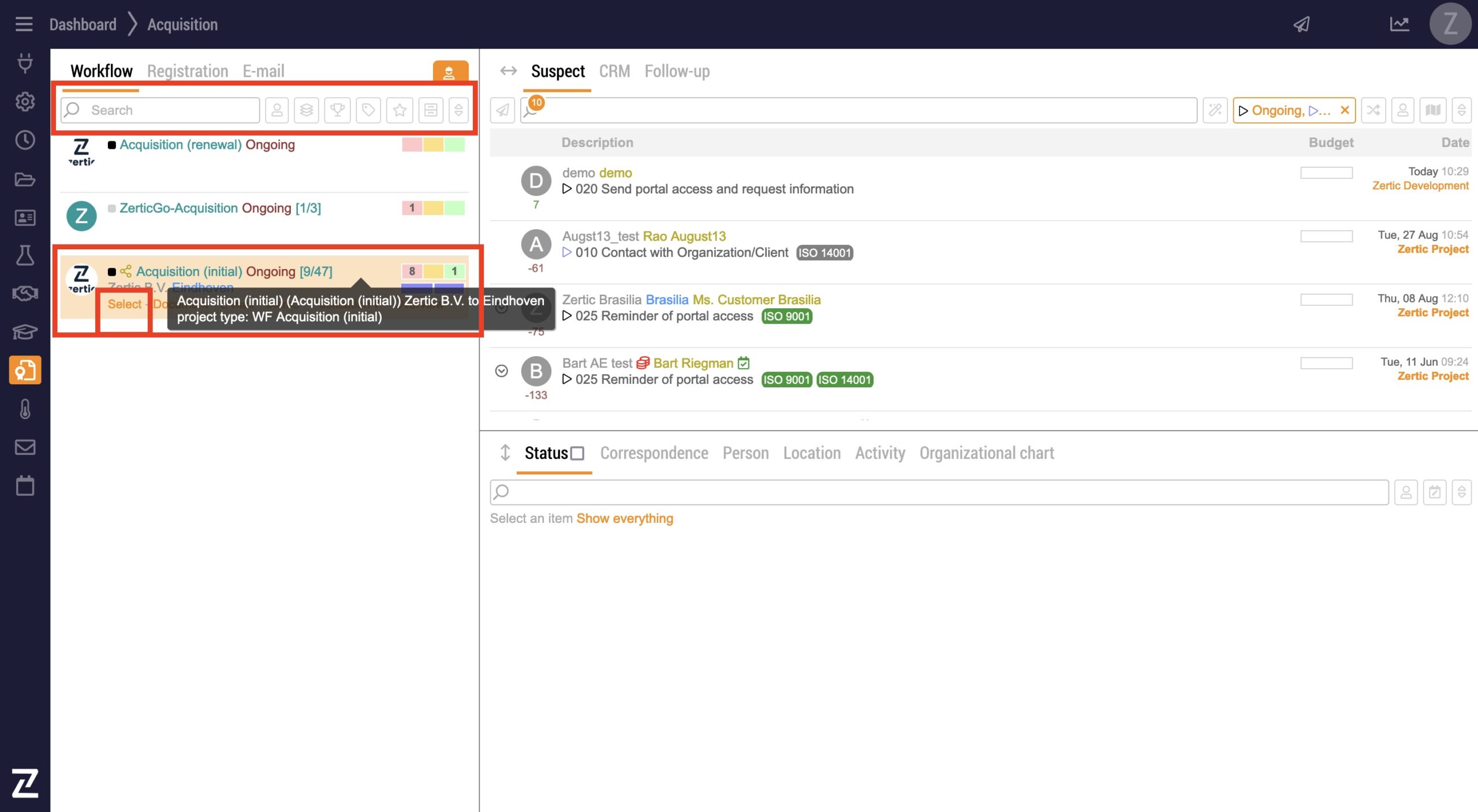Switch to the CRM tab
The image size is (1478, 812).
(614, 71)
